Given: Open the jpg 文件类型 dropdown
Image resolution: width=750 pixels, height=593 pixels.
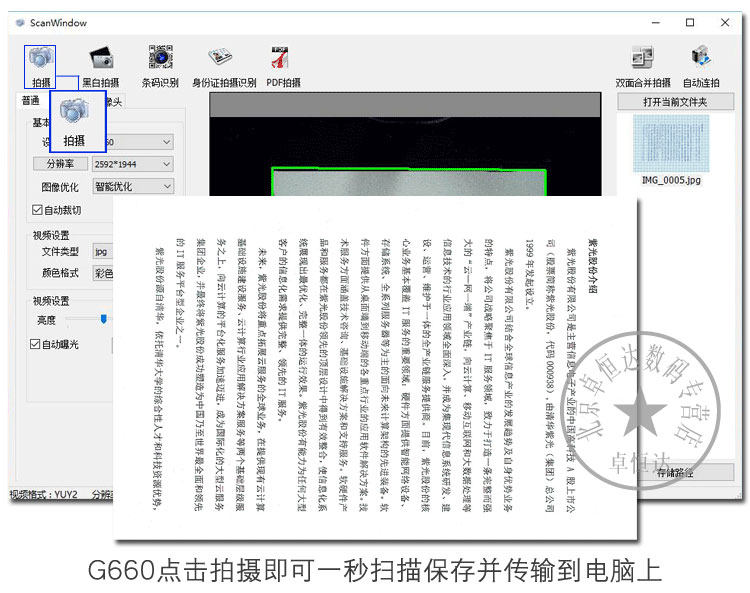Looking at the screenshot, I should 103,252.
